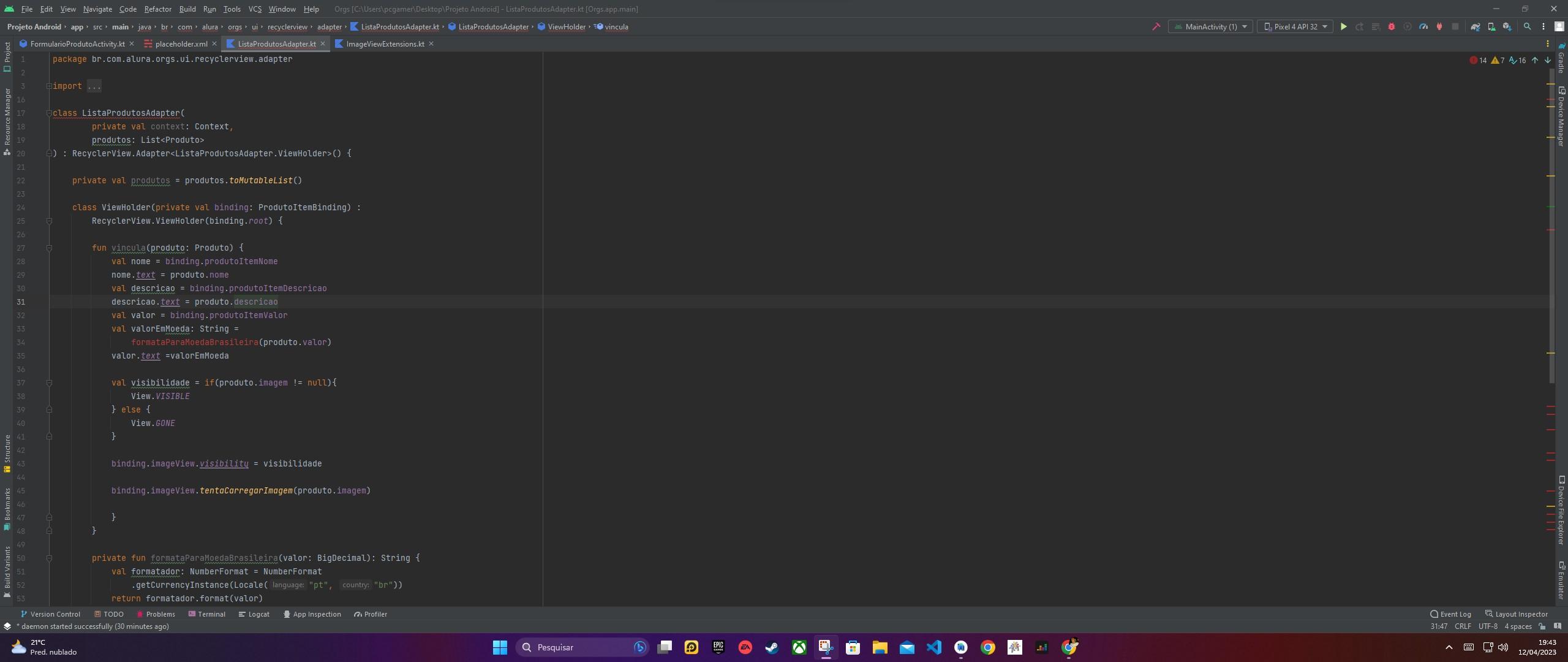
Task: Open Device Manager side panel
Action: (x=1561, y=116)
